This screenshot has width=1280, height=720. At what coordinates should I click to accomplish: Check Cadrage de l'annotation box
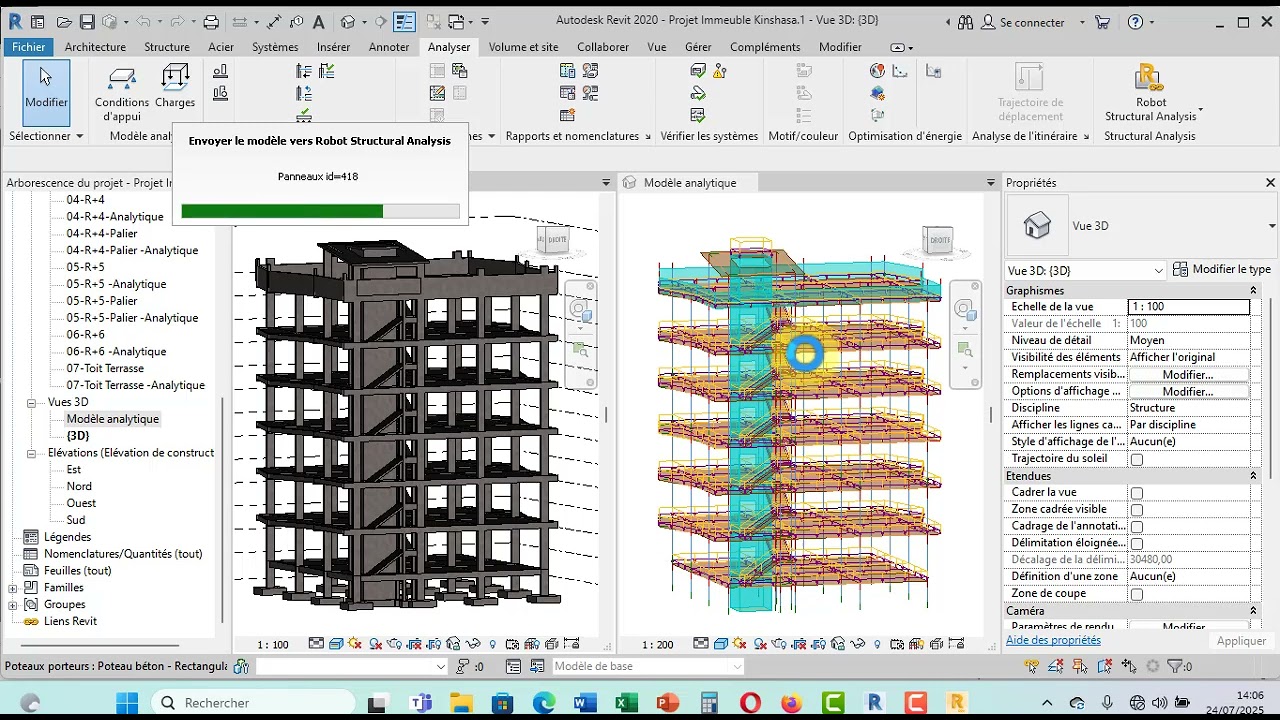point(1136,527)
